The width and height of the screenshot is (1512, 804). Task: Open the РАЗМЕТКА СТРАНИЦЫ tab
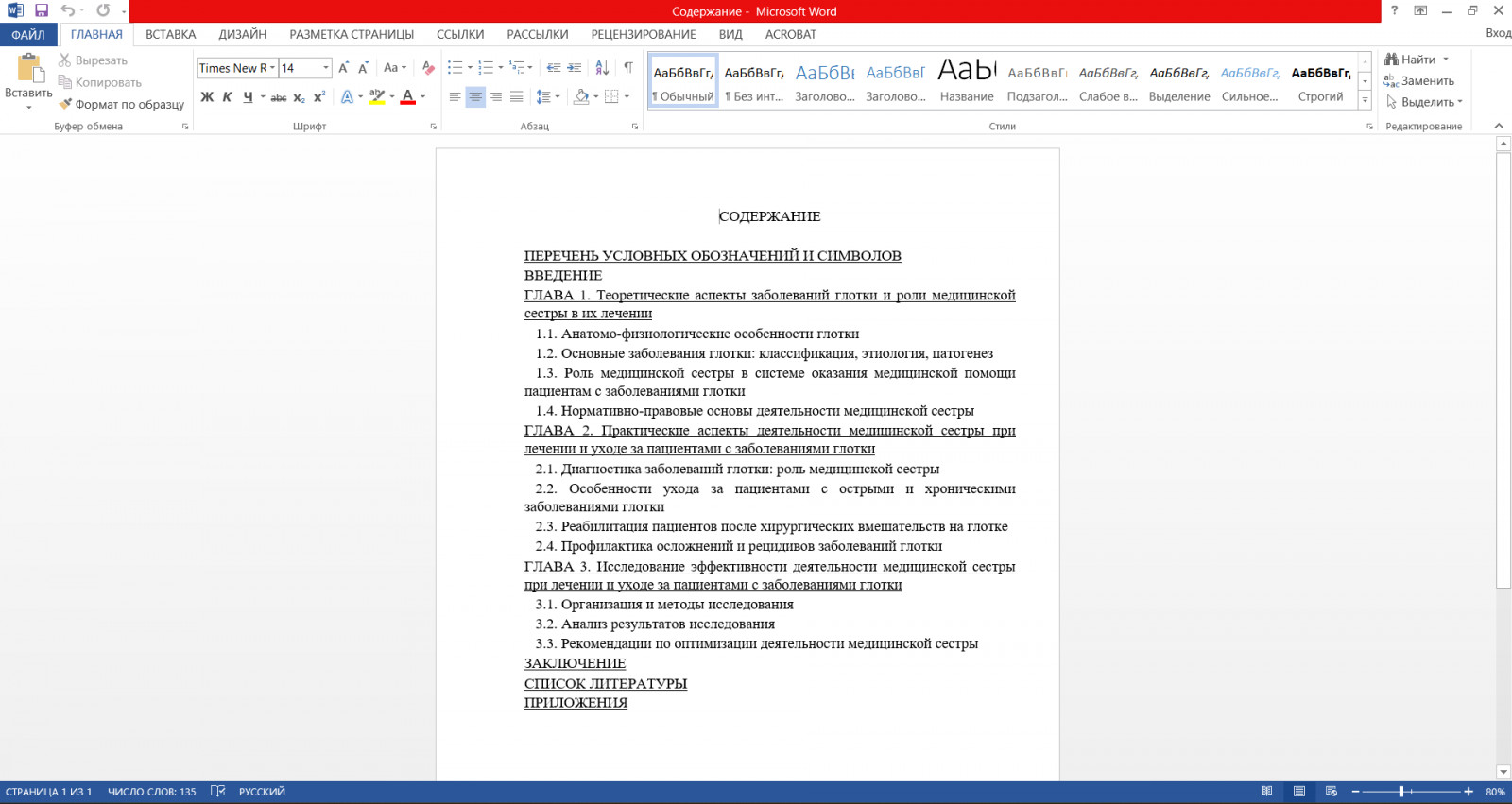pyautogui.click(x=352, y=34)
